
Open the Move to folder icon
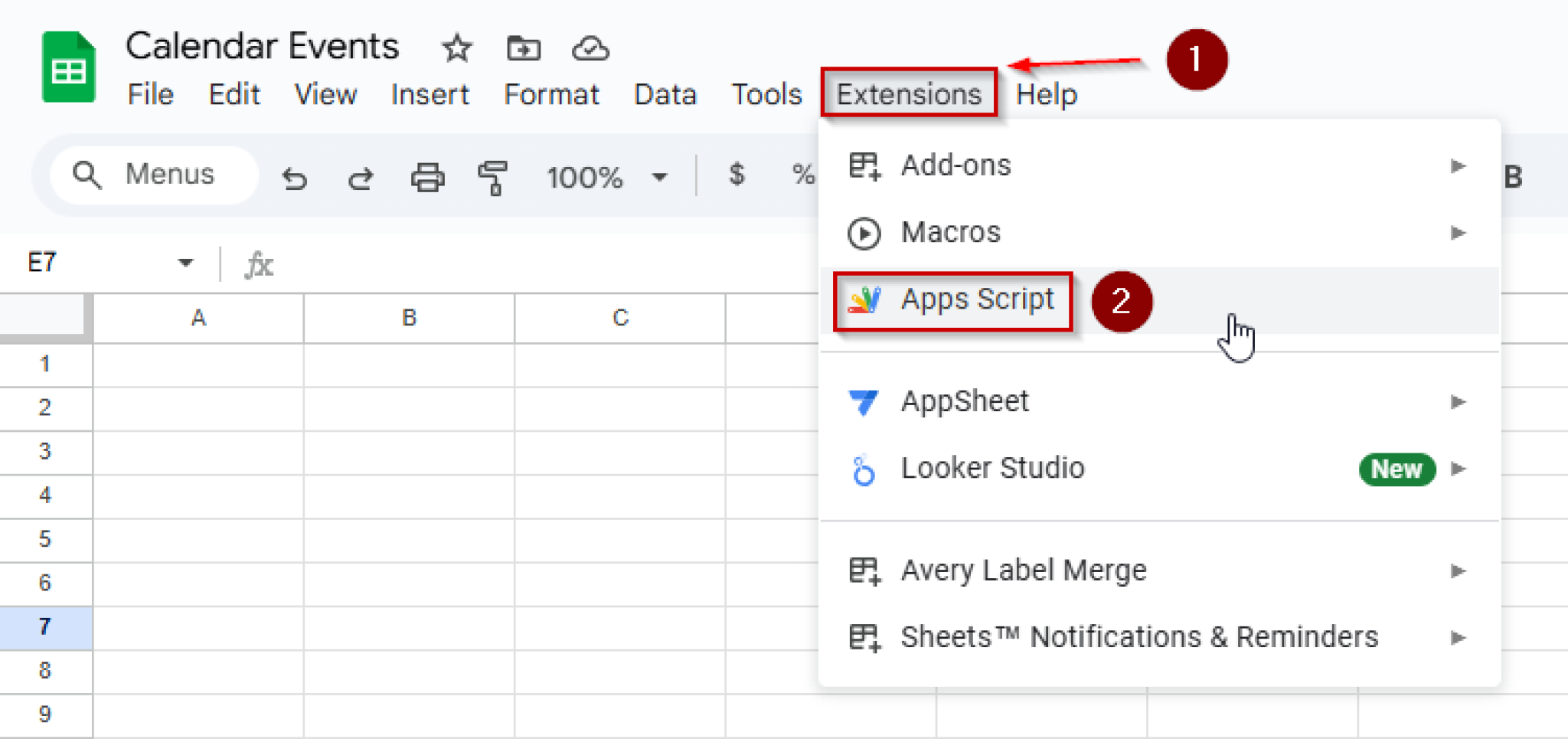click(524, 47)
